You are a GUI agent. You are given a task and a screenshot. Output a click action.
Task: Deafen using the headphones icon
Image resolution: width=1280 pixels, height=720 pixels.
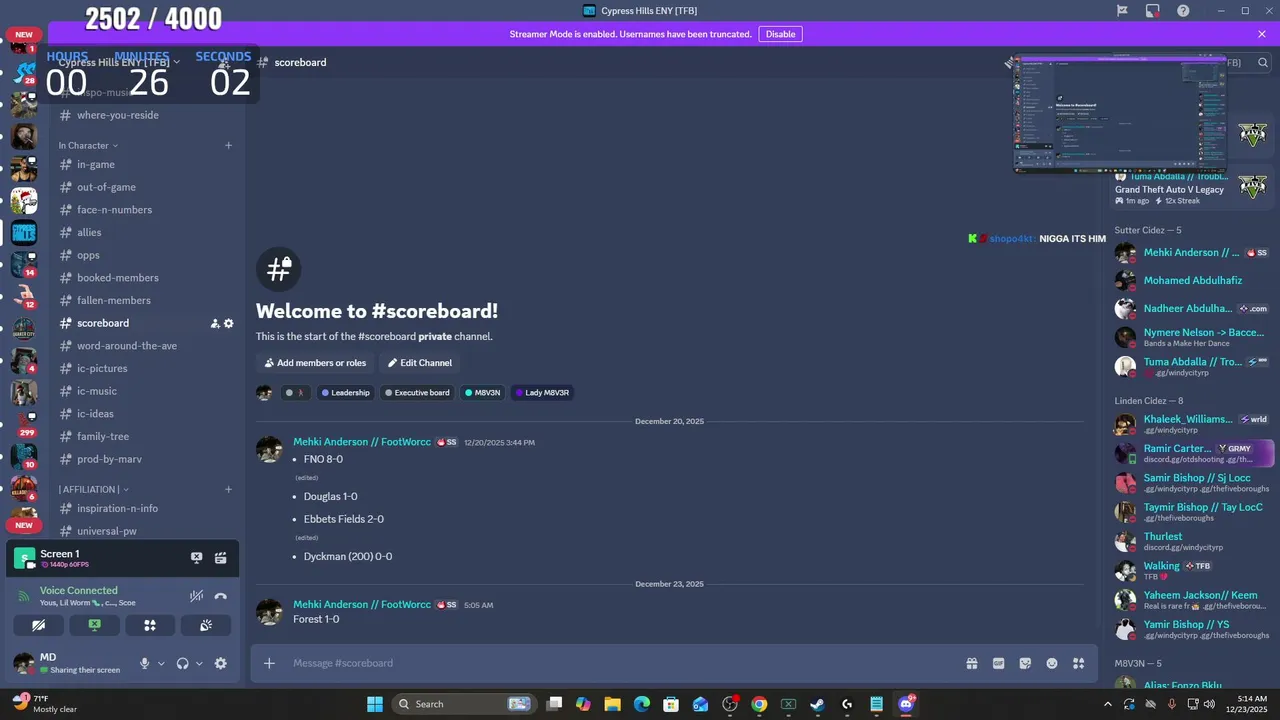tap(183, 663)
